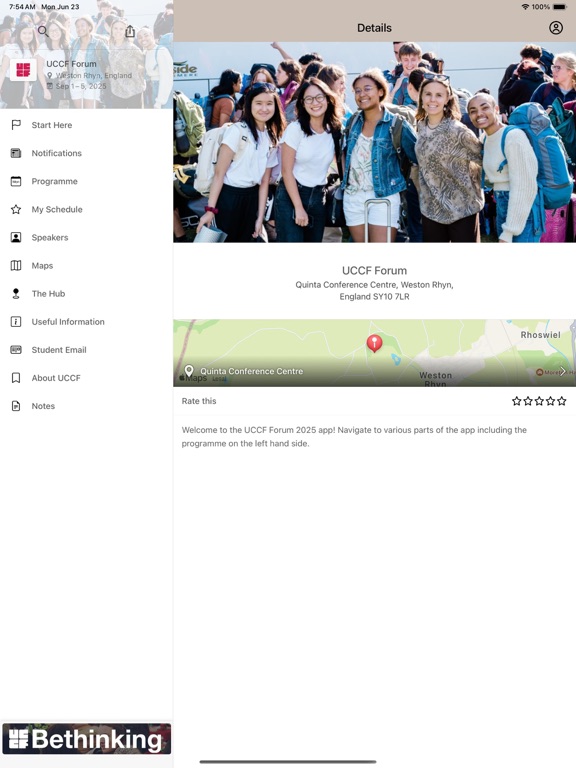The image size is (576, 768).
Task: Tap the Rhoswiel map label
Action: (540, 335)
